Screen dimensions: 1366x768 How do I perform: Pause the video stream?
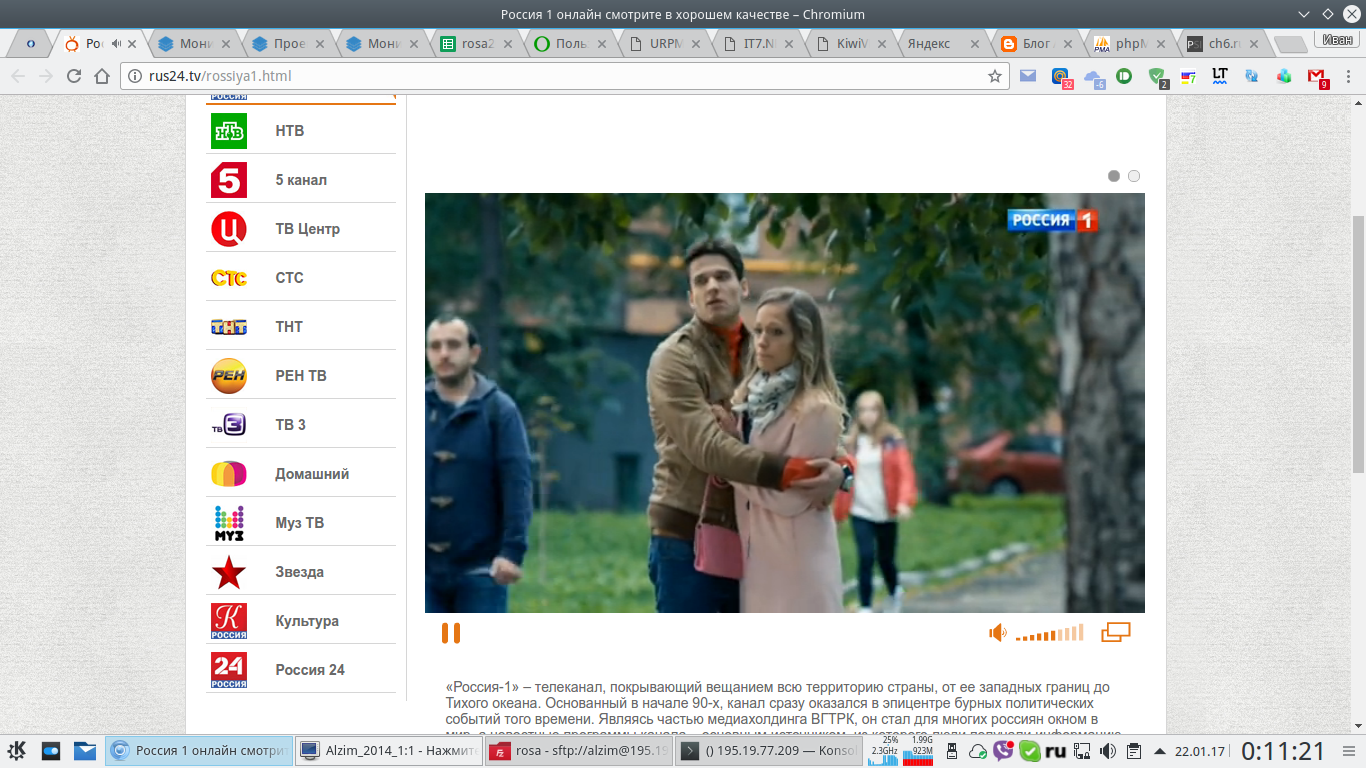[x=451, y=633]
